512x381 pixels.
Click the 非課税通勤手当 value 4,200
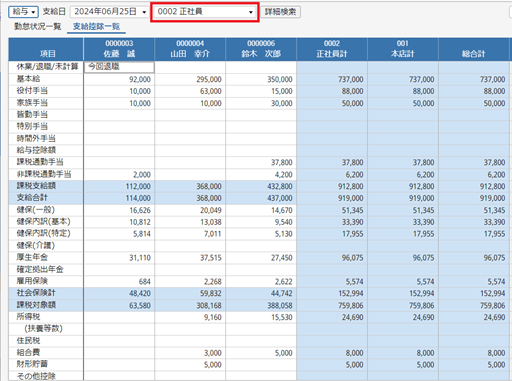tap(284, 175)
